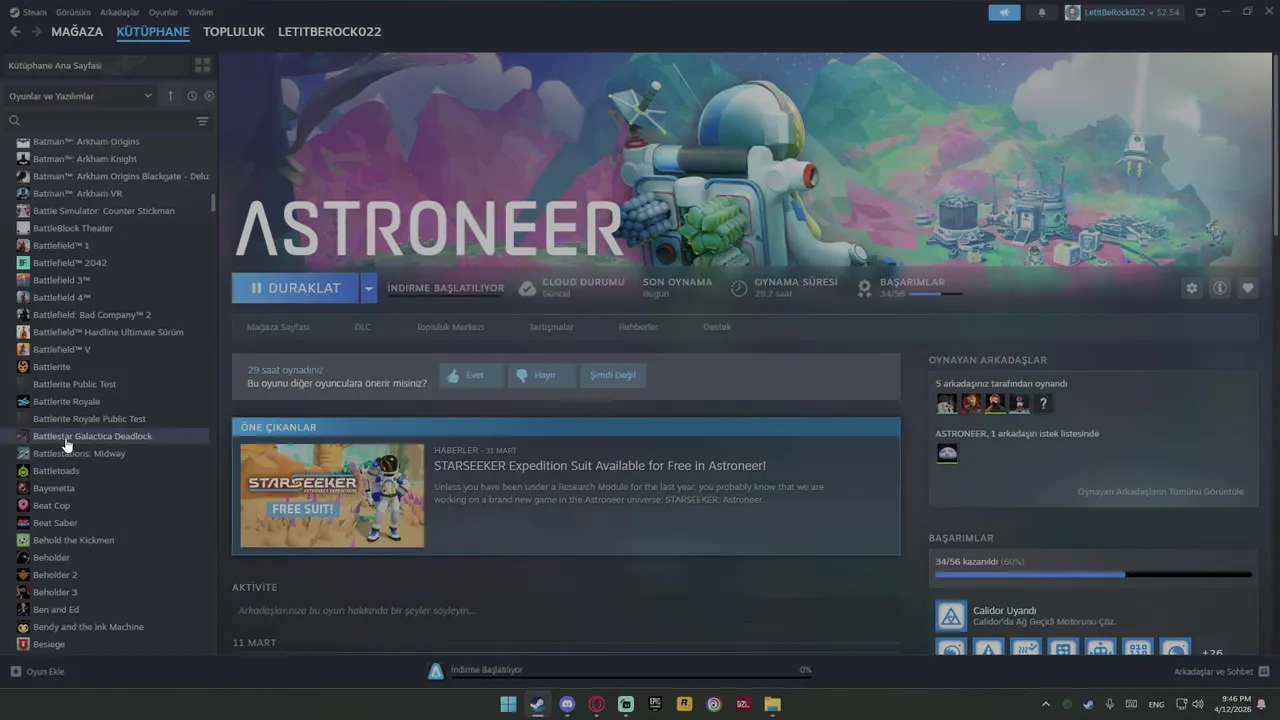Open Epic Games Launcher from taskbar
1280x720 pixels.
pos(655,704)
